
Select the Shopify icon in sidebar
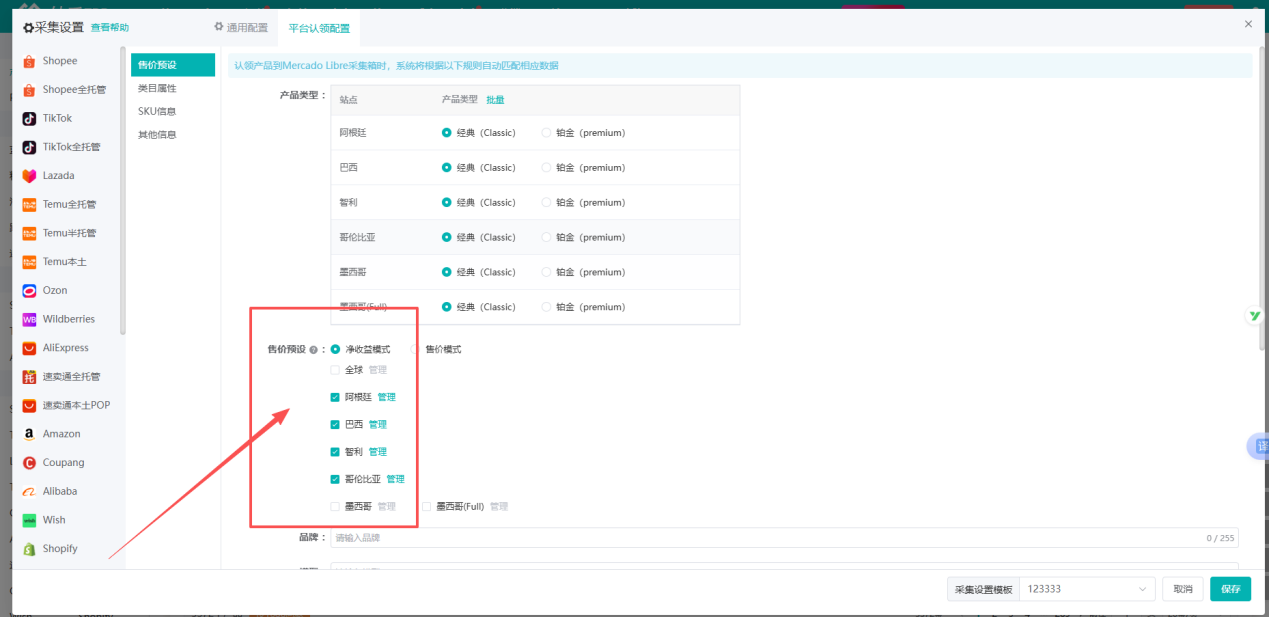click(x=30, y=549)
